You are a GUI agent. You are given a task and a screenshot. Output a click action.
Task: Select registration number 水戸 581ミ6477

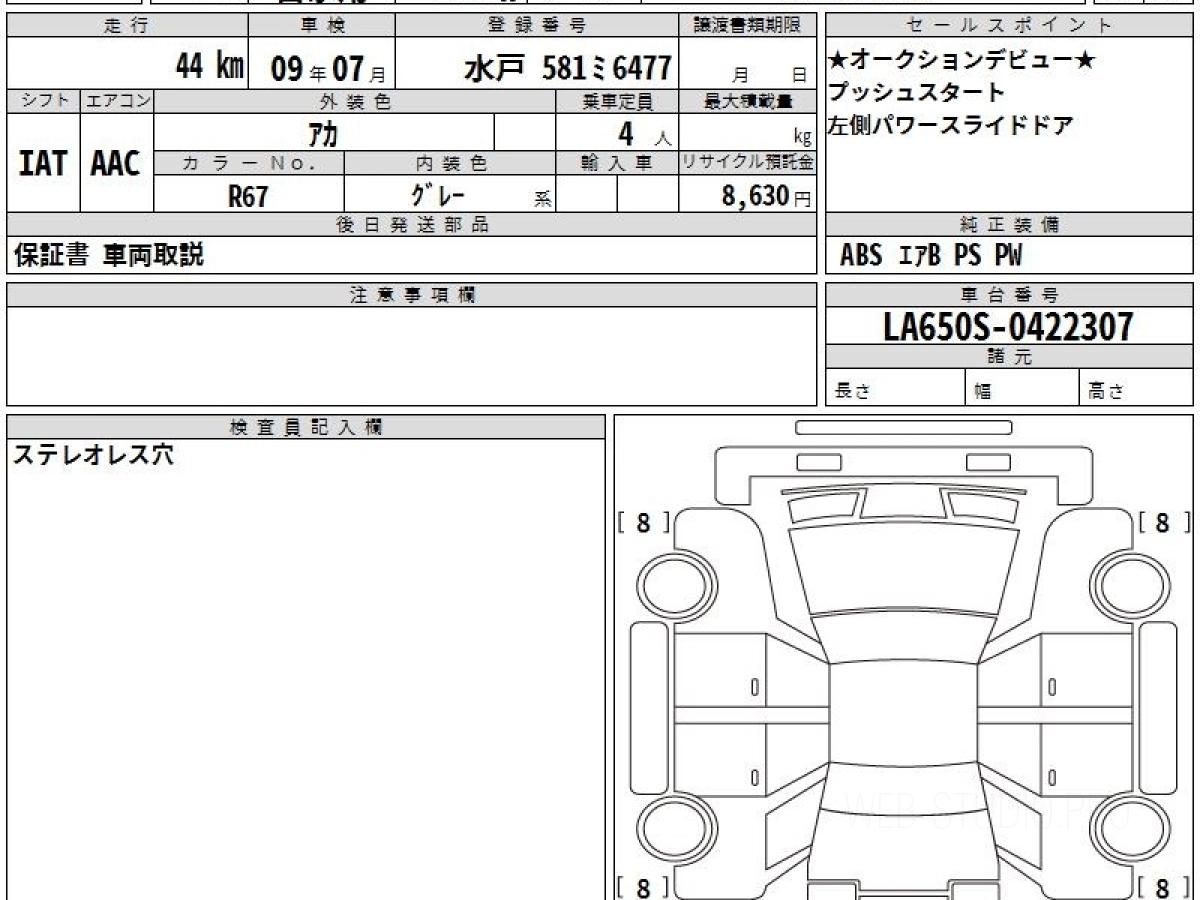pos(567,68)
